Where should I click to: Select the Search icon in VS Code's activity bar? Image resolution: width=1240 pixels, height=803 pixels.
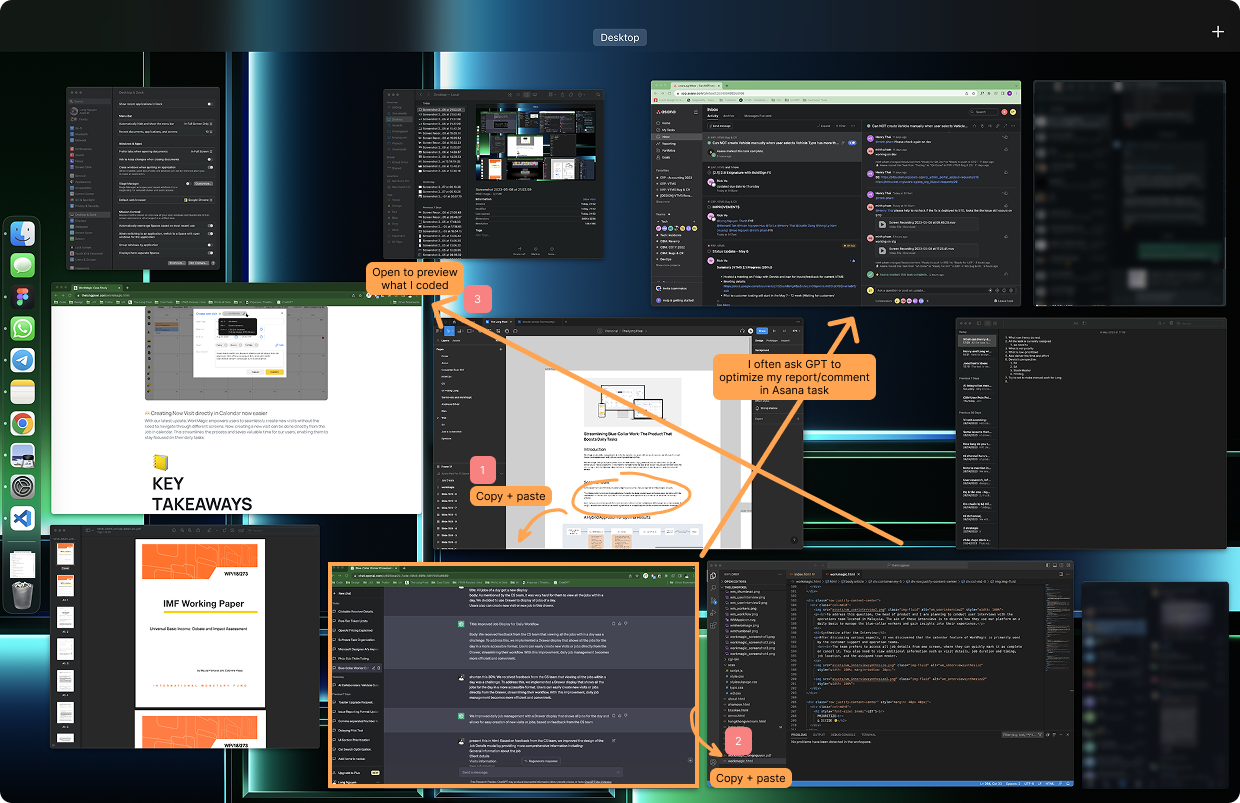[x=713, y=590]
